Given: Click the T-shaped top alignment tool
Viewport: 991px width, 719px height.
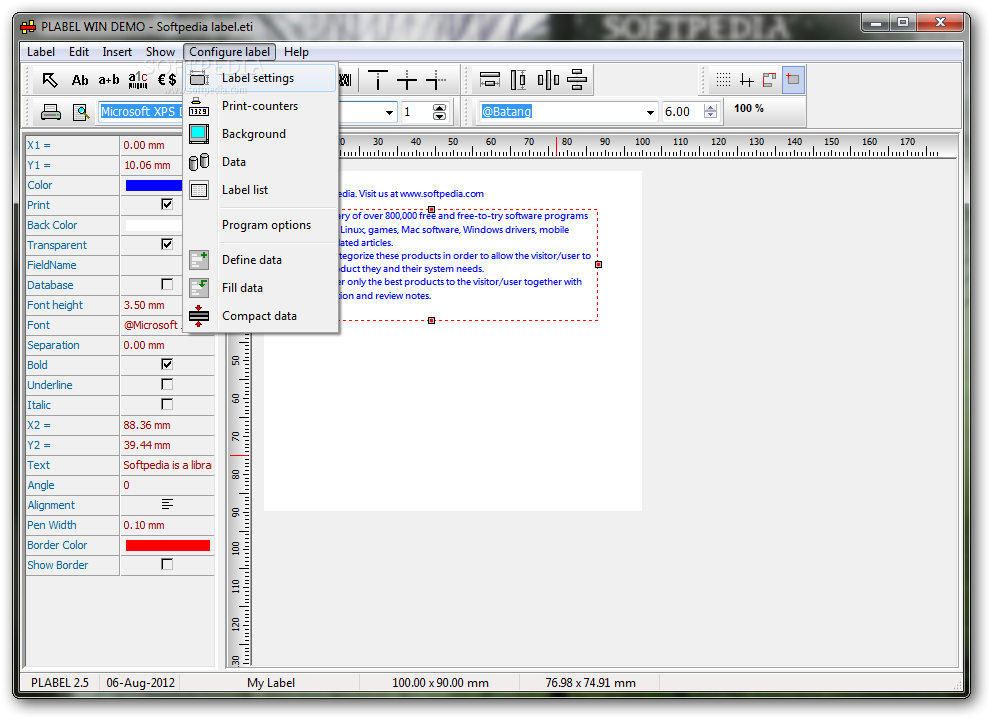Looking at the screenshot, I should coord(378,80).
